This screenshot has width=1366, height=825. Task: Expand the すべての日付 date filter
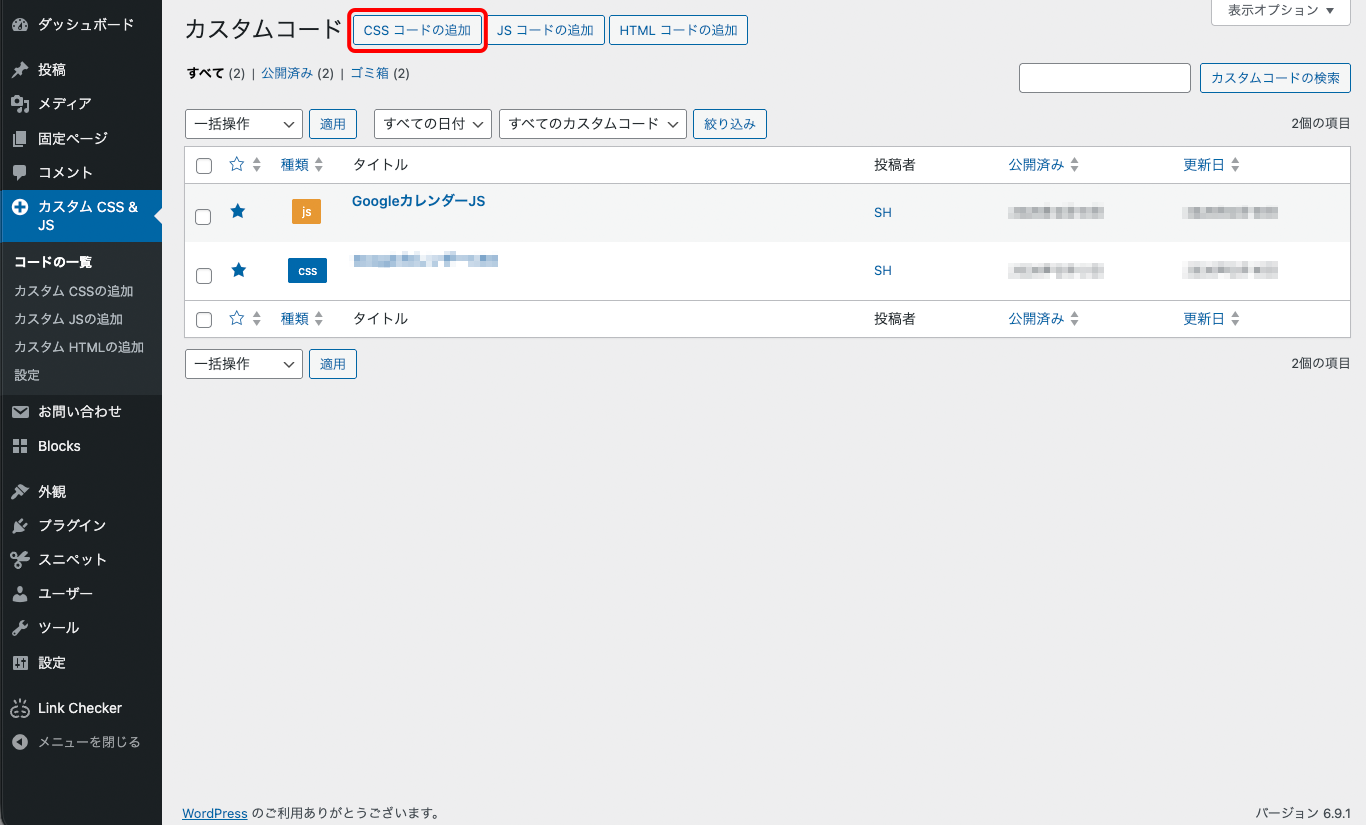coord(433,124)
